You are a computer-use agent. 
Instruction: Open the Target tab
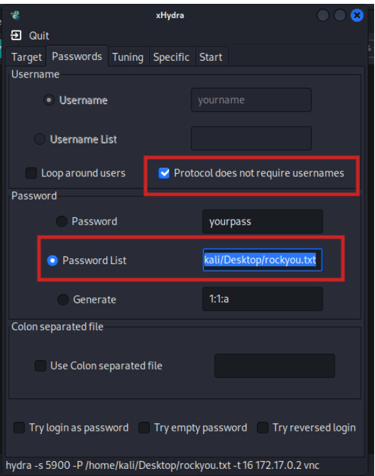26,57
